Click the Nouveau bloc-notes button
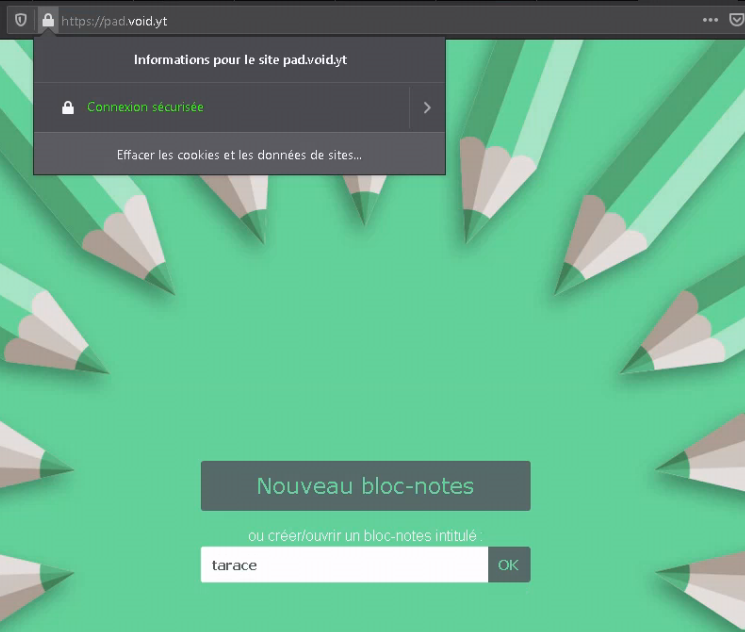745x632 pixels. (x=365, y=486)
